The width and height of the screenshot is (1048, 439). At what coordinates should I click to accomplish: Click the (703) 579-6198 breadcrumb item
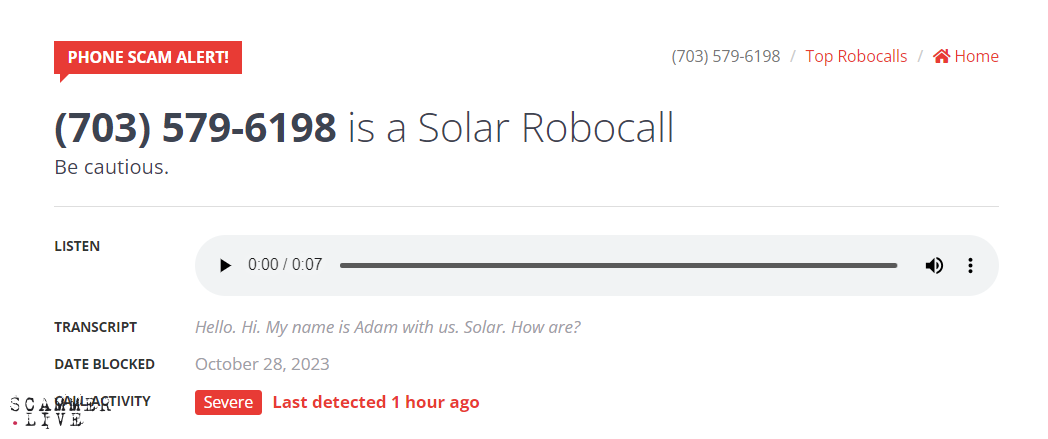726,56
